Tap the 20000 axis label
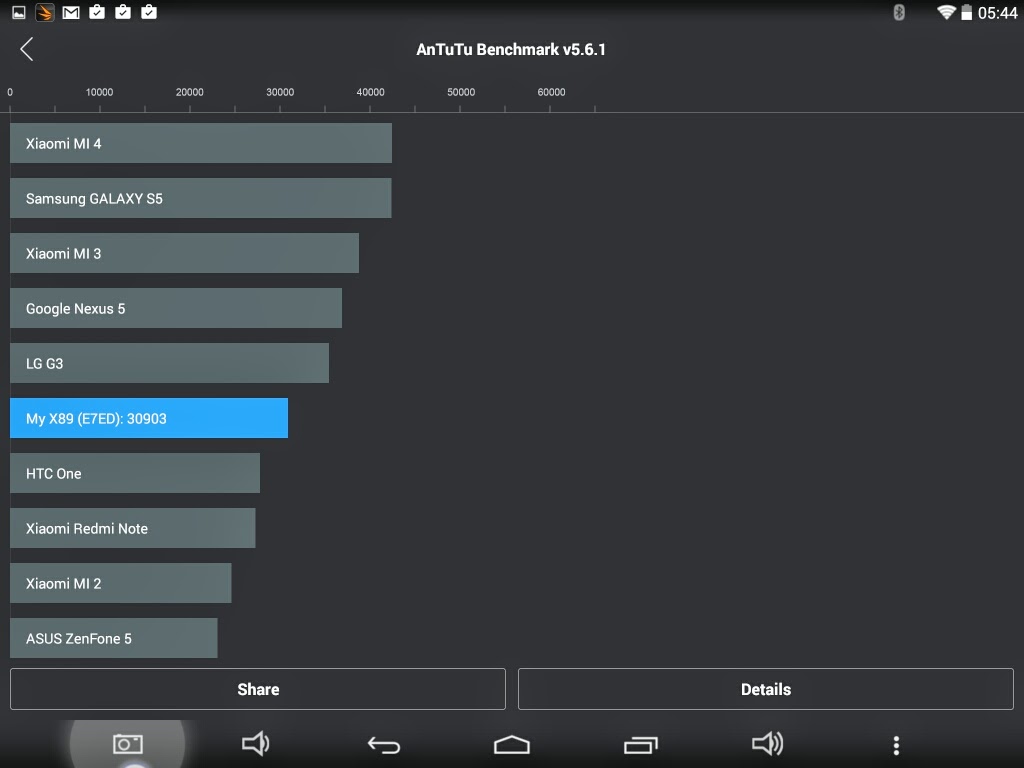 [x=189, y=92]
